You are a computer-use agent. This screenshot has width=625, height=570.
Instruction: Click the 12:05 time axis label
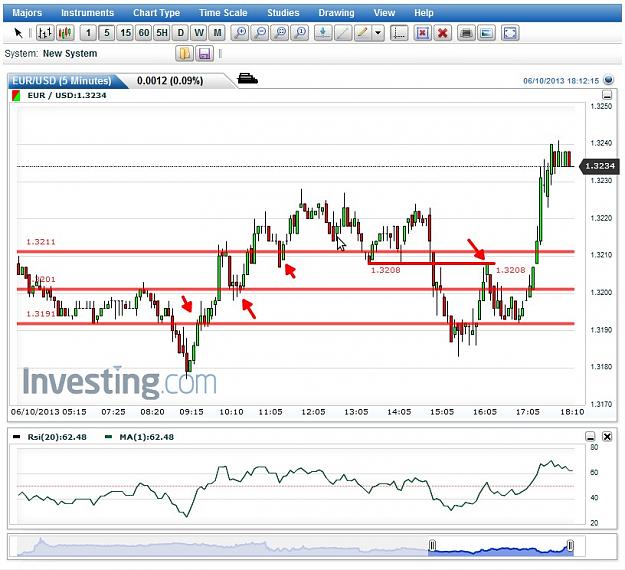click(313, 412)
